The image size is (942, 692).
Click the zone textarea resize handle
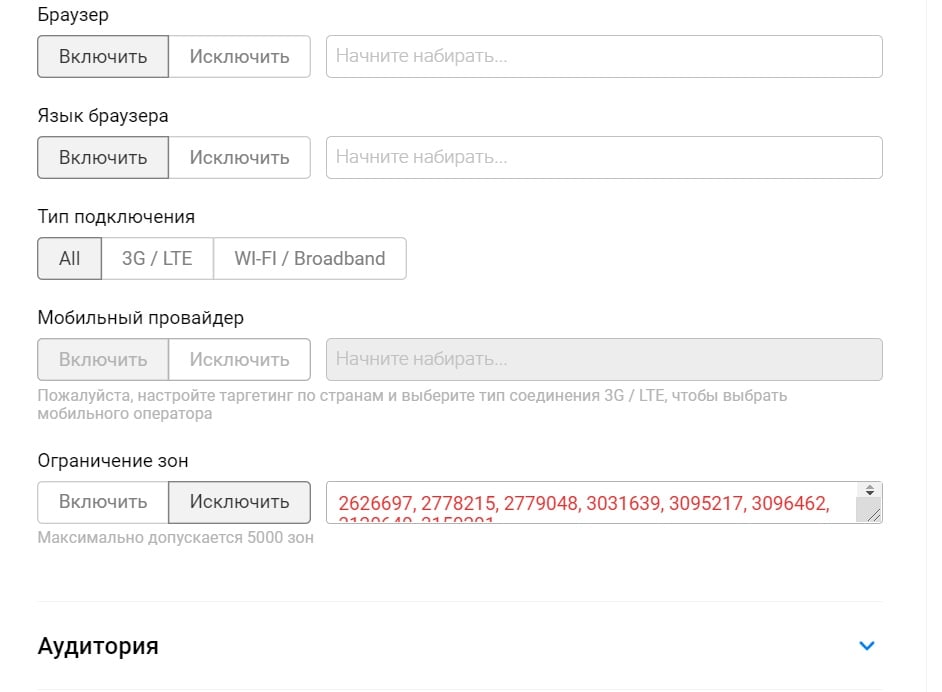click(869, 513)
